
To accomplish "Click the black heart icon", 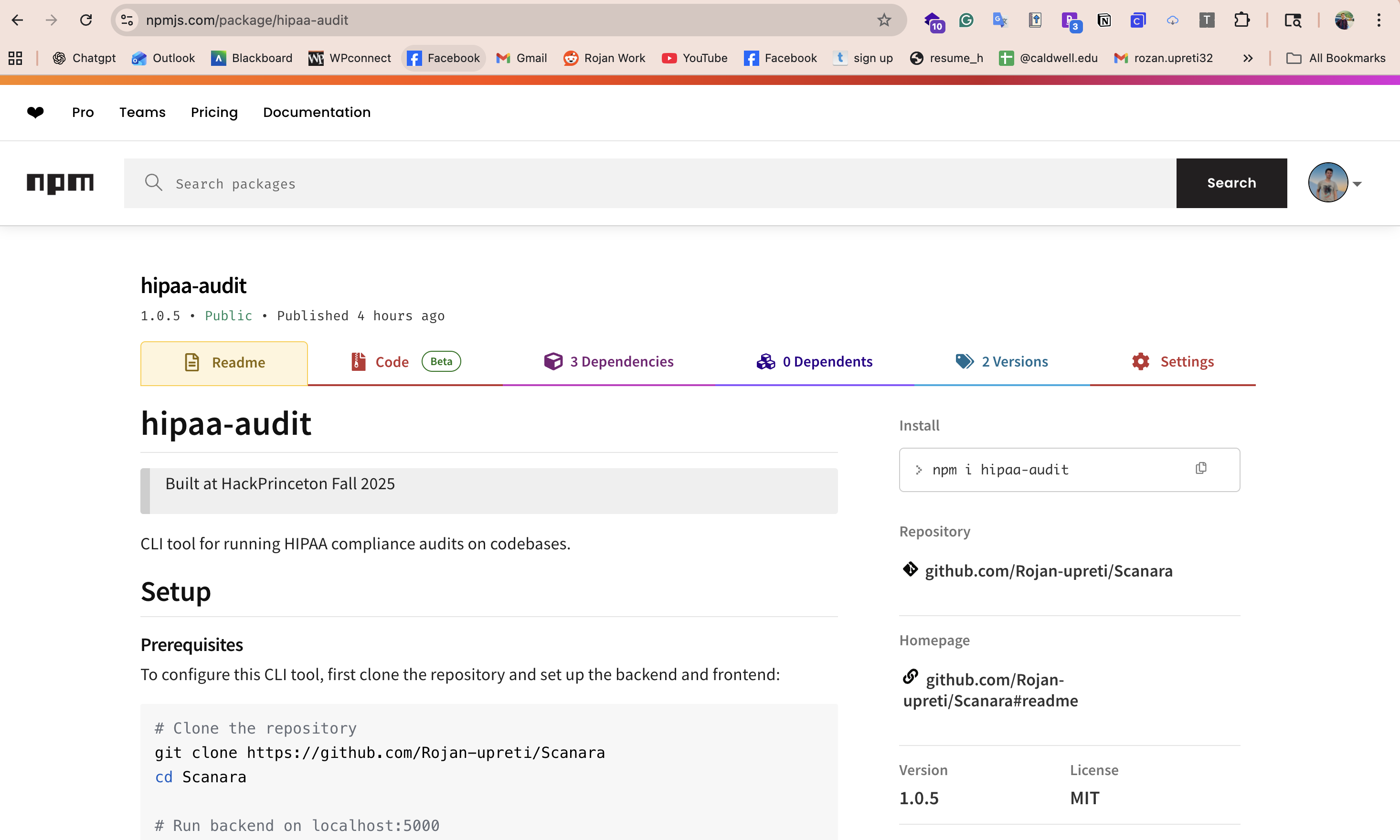I will (35, 112).
